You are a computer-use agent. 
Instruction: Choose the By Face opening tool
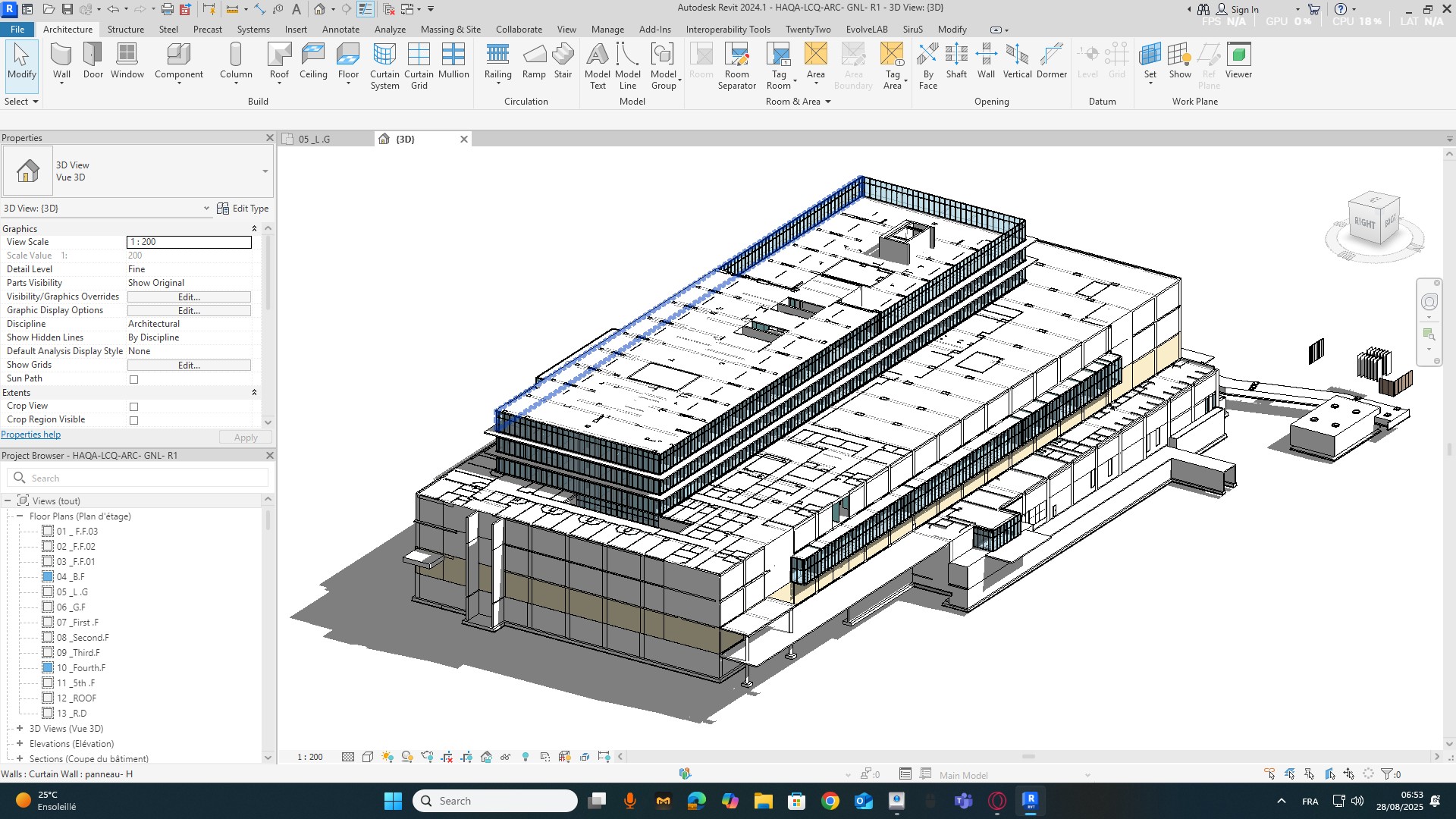pos(928,66)
